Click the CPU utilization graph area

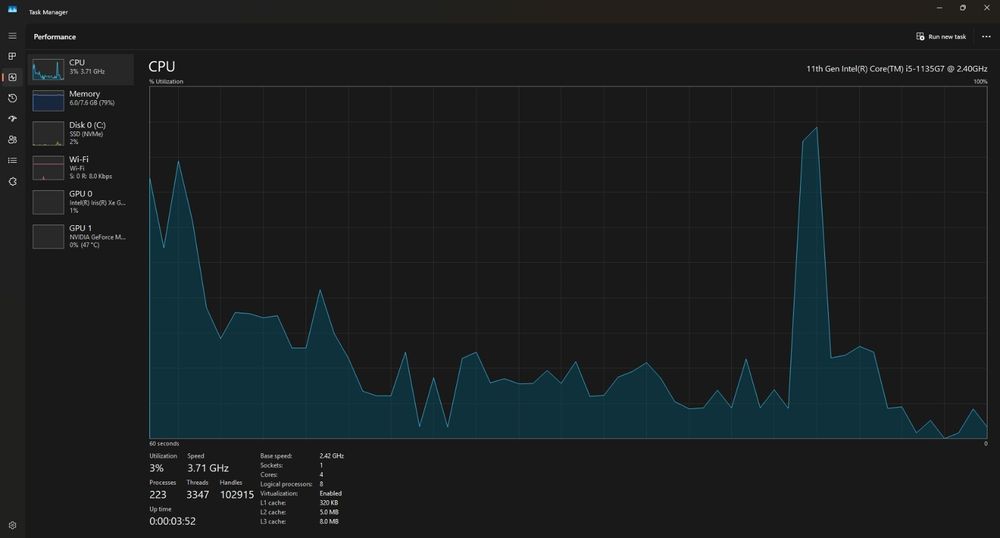click(x=568, y=262)
